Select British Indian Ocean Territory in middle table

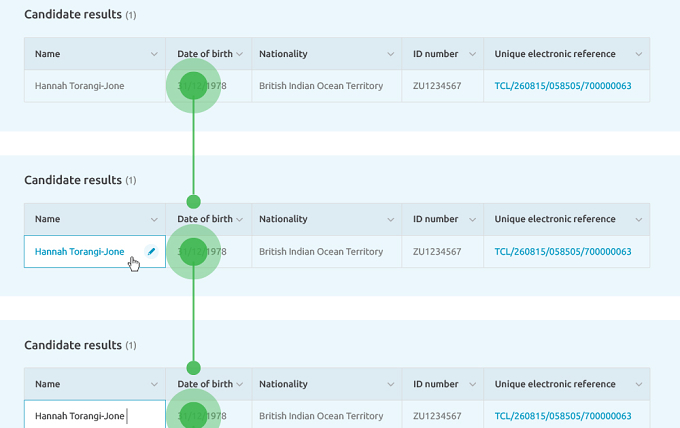tap(321, 252)
